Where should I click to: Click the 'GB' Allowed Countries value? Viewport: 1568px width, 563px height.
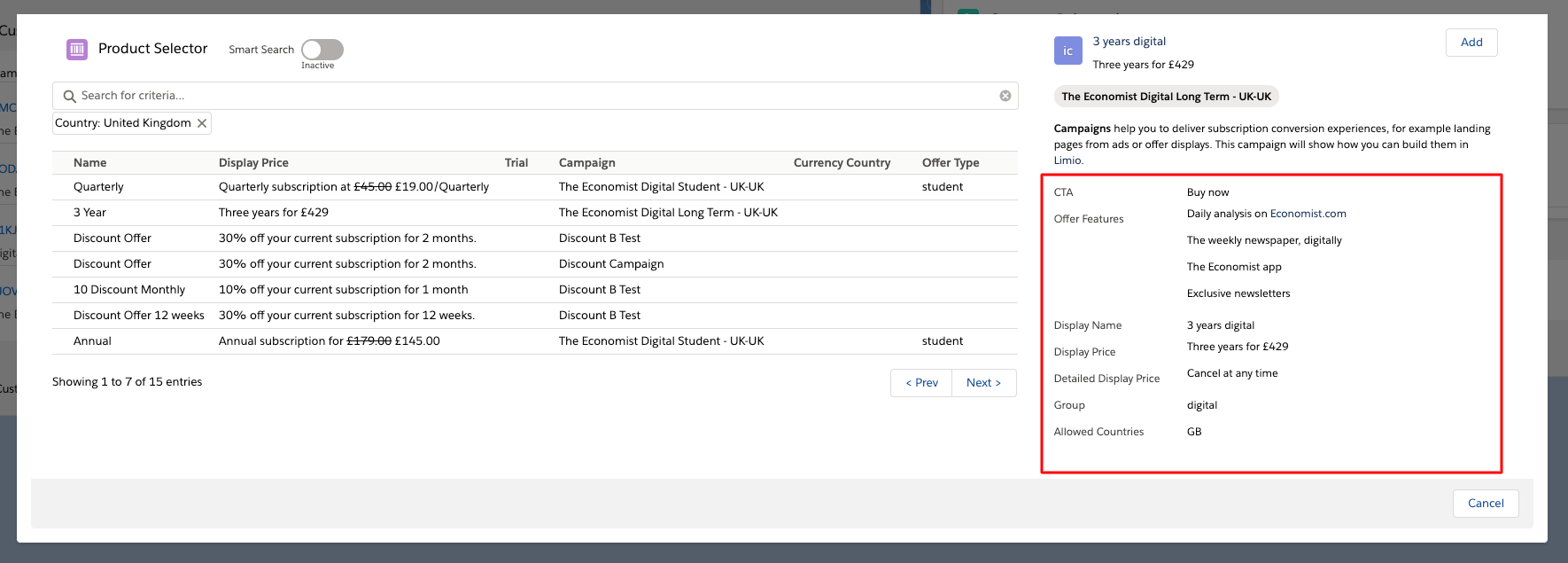tap(1194, 432)
